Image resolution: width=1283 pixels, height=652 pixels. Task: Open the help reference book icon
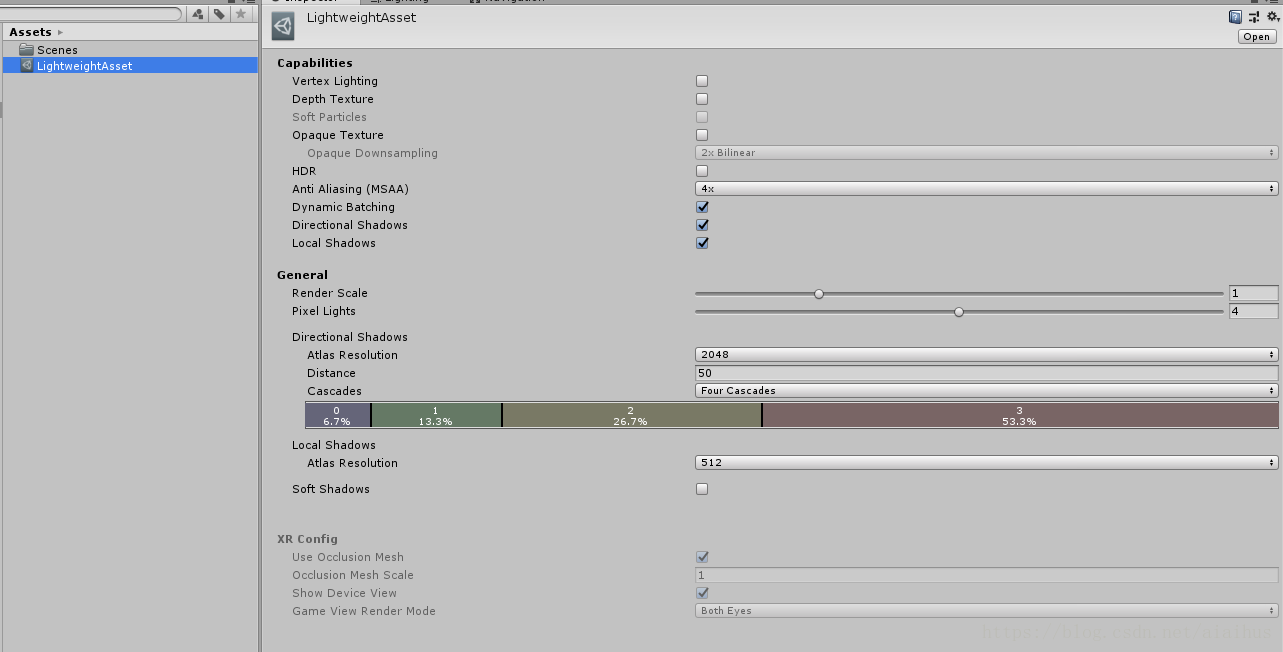coord(1235,17)
